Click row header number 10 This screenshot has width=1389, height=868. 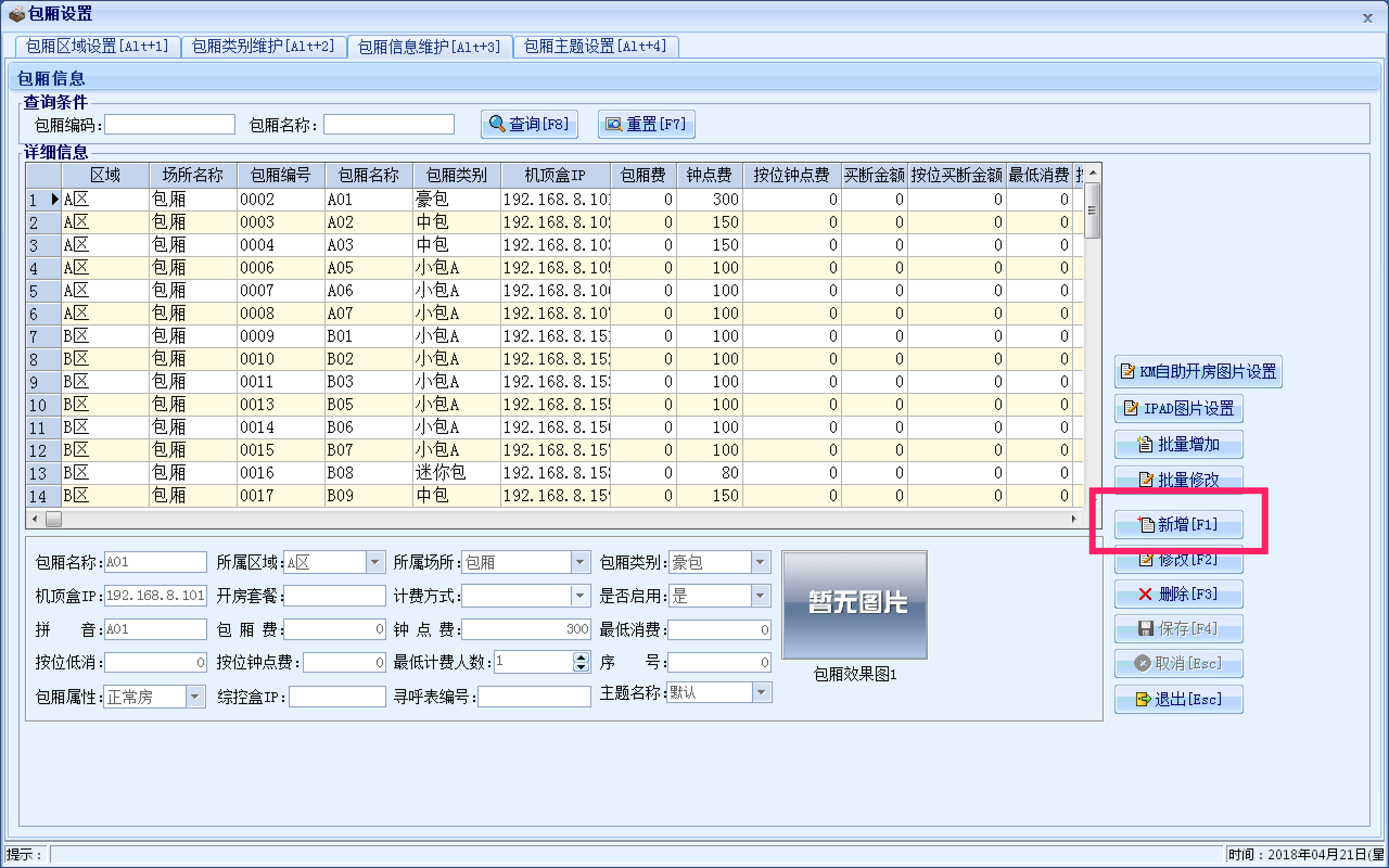point(43,405)
